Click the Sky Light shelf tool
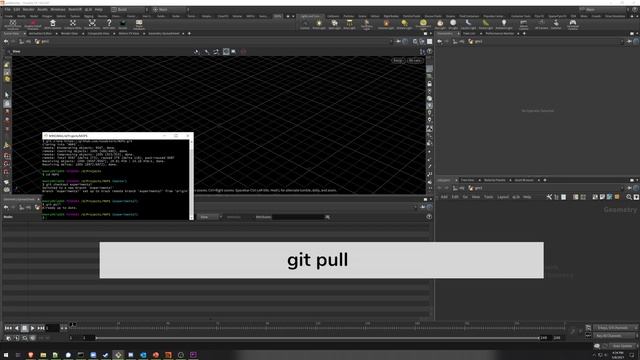Screen dimensions: 640x360 [440, 24]
